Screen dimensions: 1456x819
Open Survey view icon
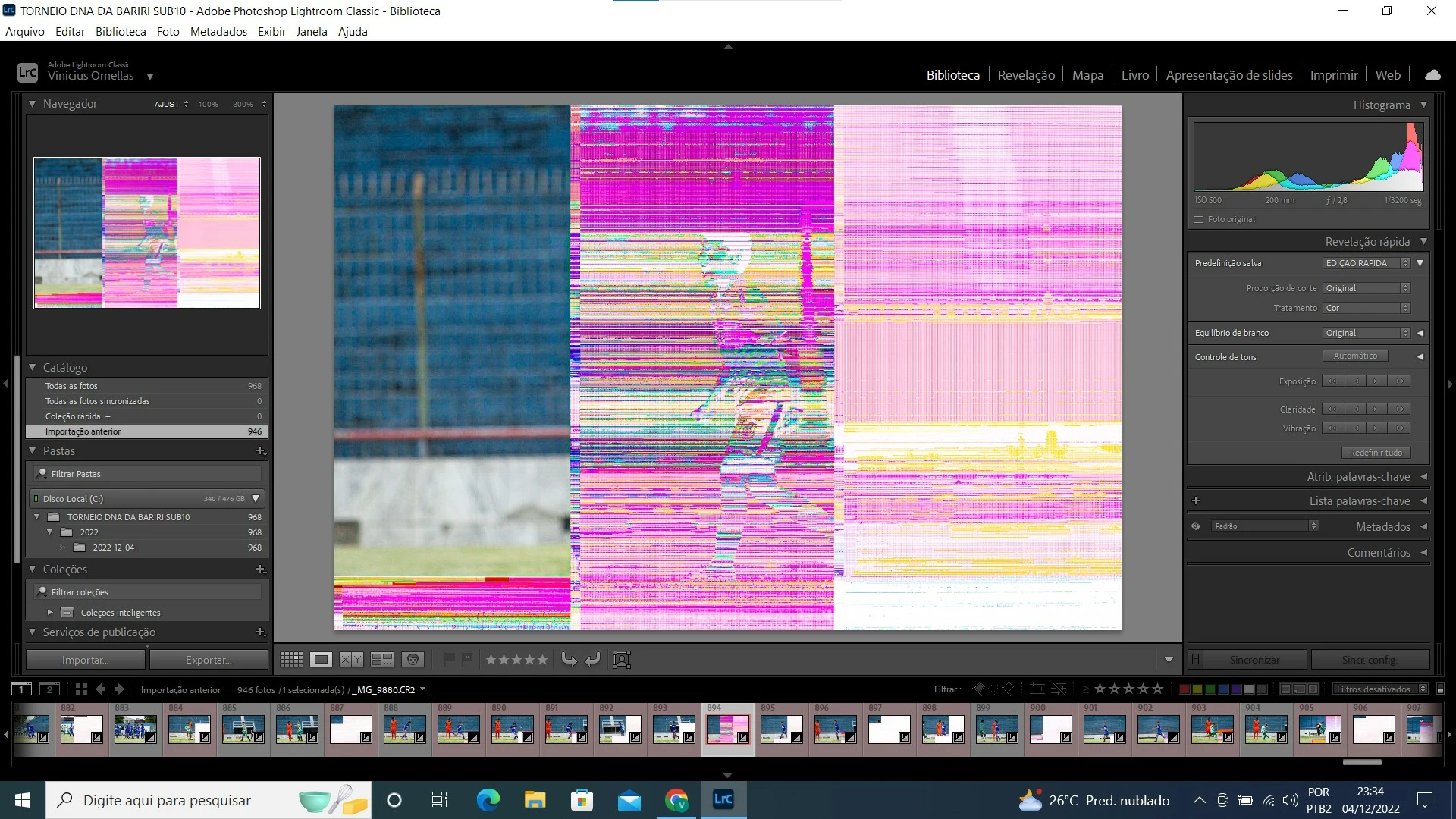pos(381,660)
